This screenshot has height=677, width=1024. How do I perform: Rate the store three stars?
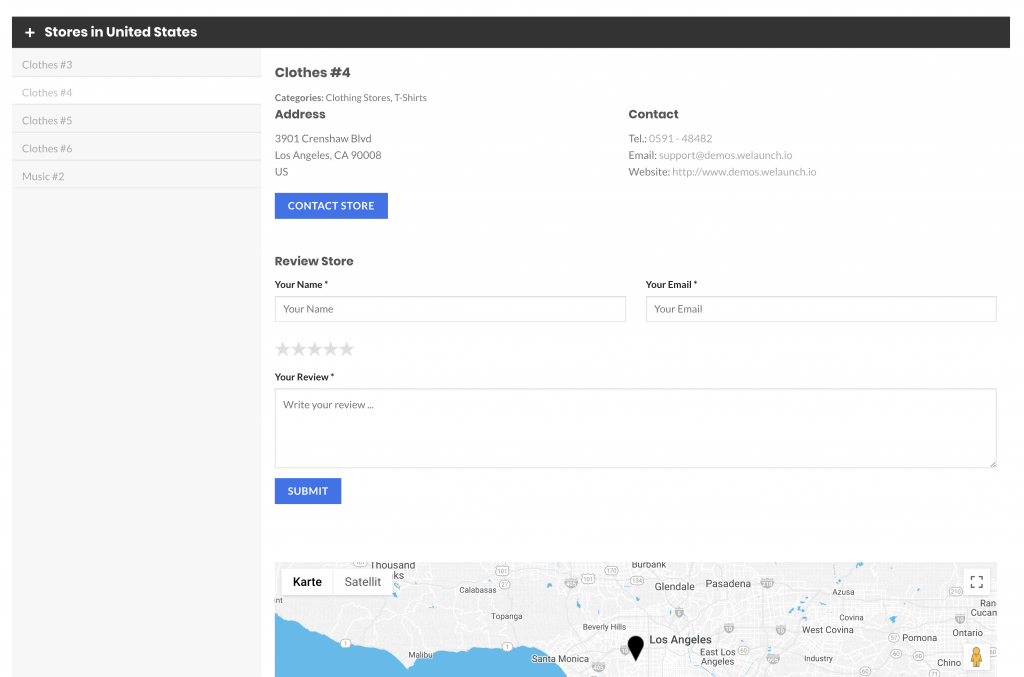coord(315,349)
